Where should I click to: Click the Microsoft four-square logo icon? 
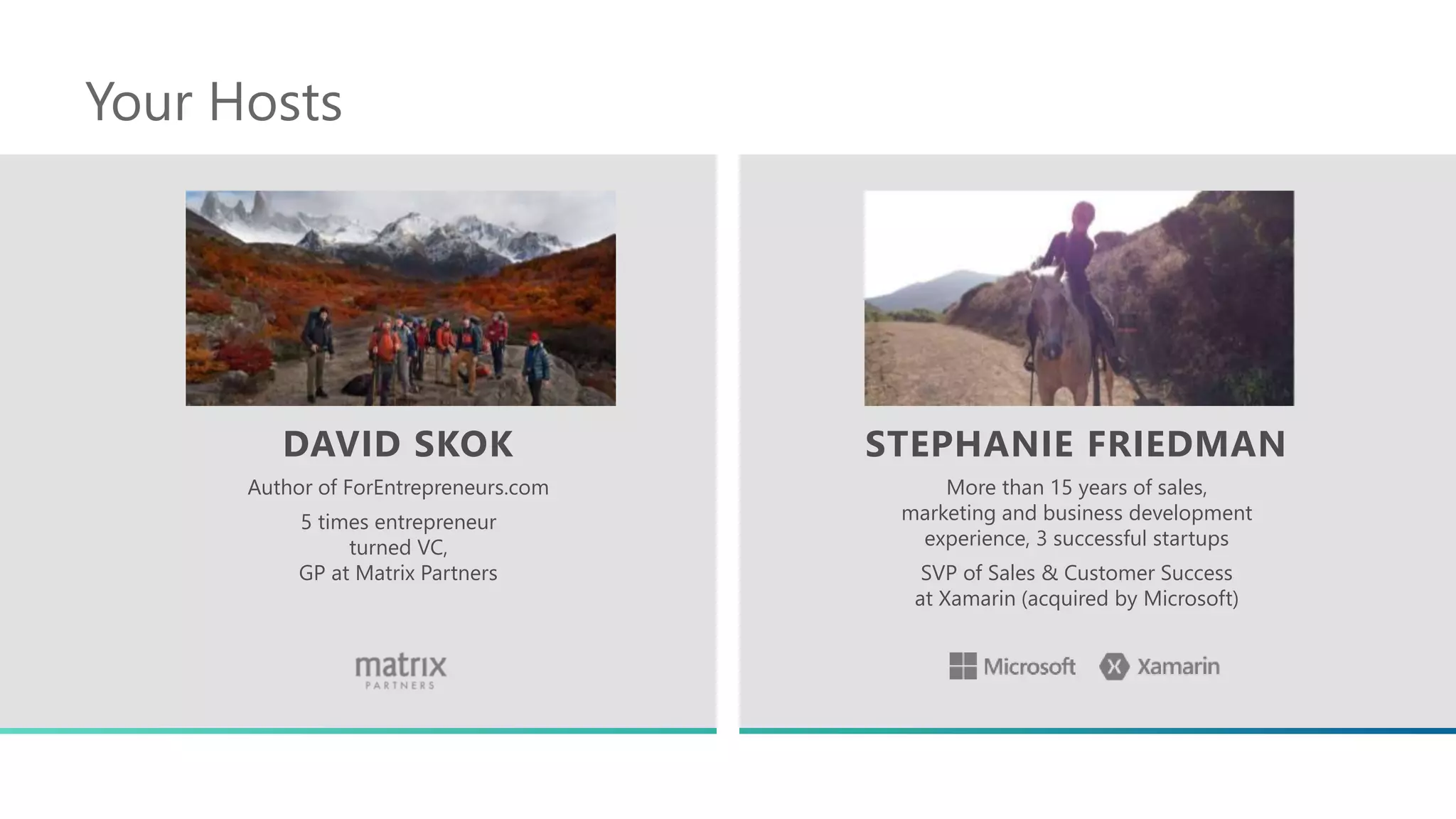coord(963,666)
